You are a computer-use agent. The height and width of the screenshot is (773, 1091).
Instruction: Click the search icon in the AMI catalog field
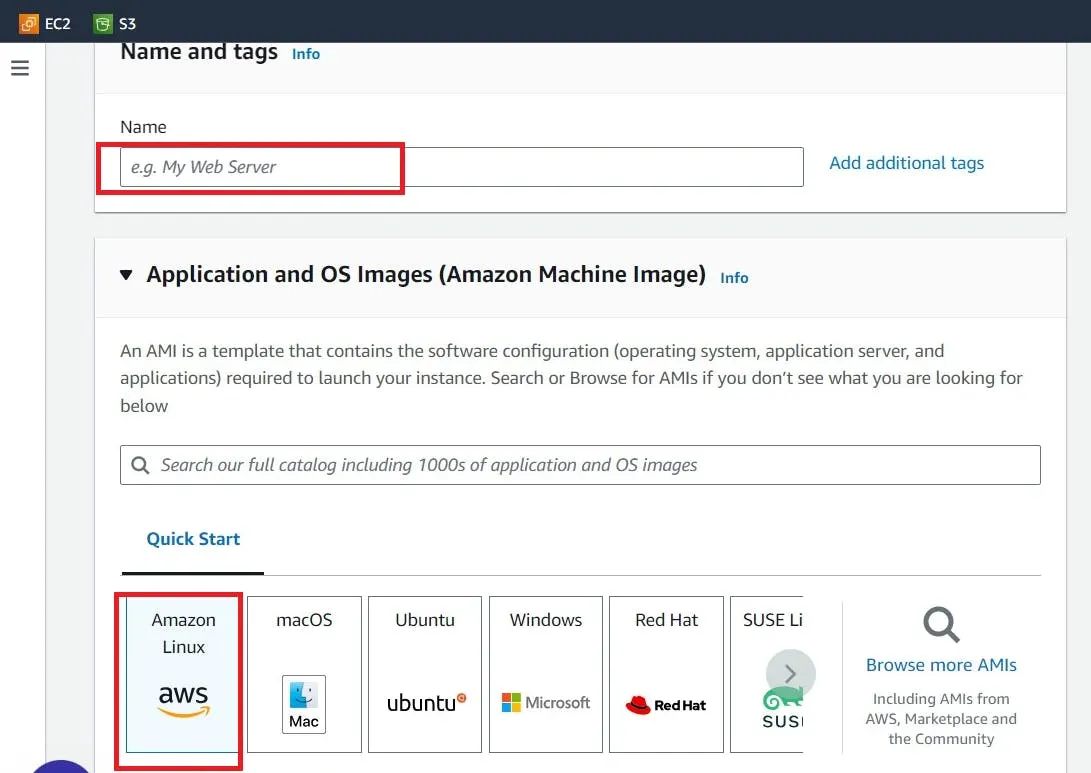[x=139, y=464]
